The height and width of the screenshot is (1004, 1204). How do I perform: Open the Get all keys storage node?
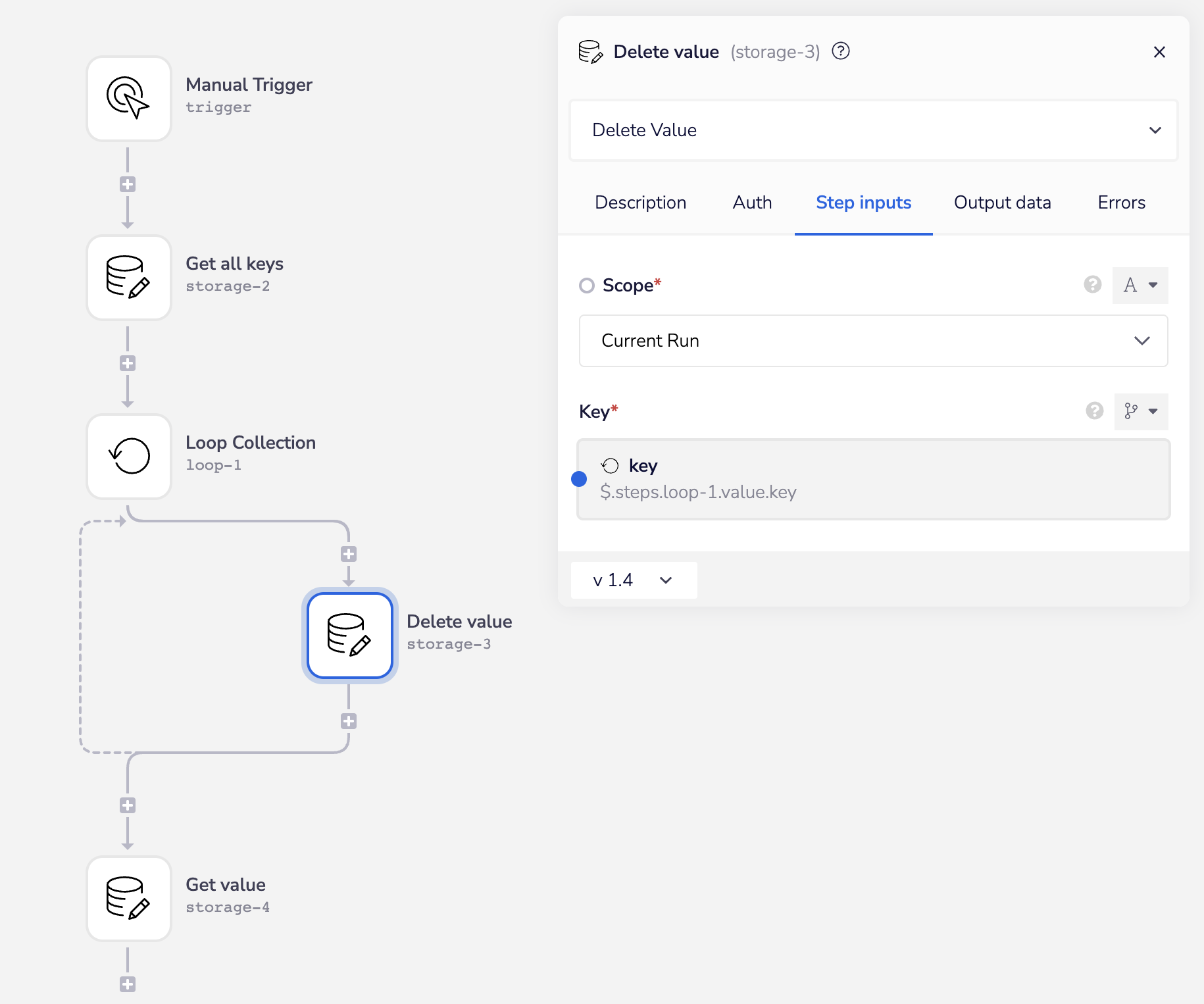click(x=129, y=278)
